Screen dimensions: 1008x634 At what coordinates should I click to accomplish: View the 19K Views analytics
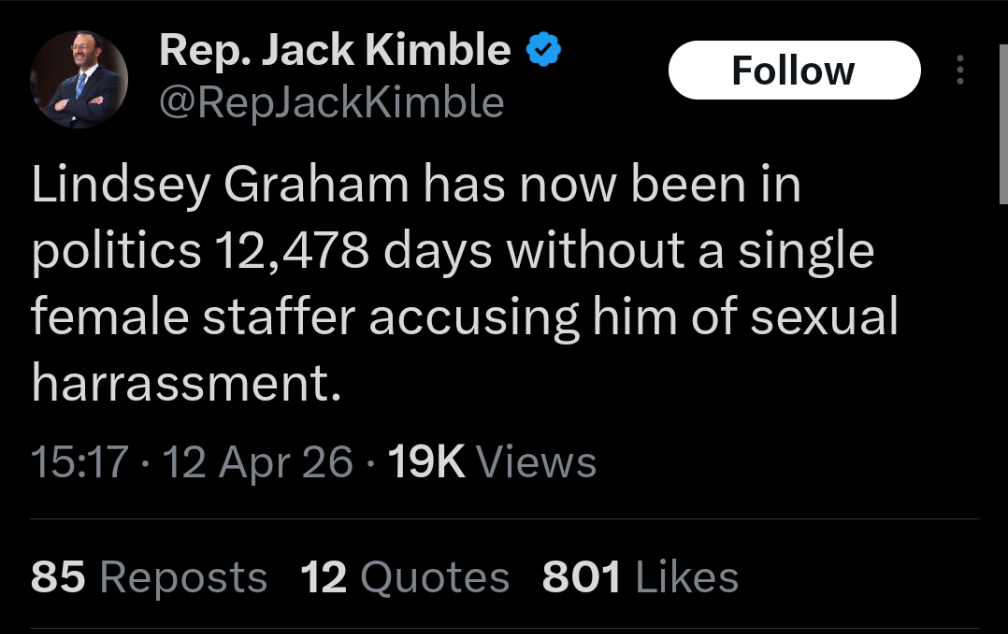[491, 462]
